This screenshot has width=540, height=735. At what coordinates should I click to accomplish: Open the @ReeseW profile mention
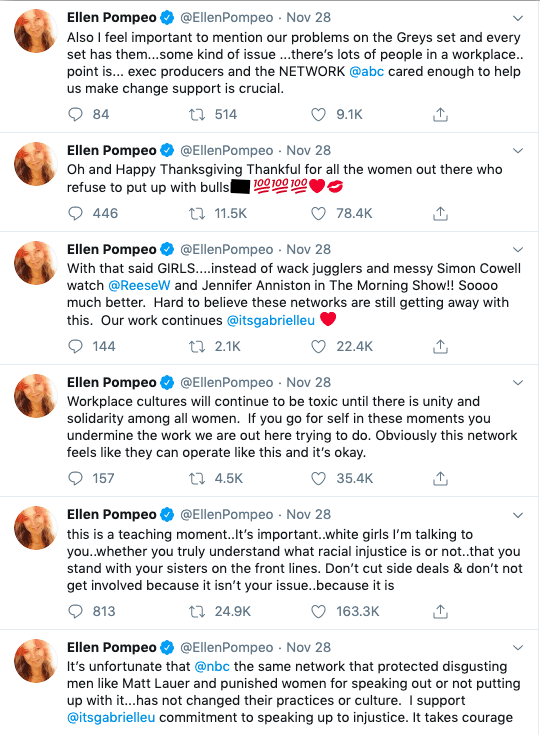click(139, 285)
